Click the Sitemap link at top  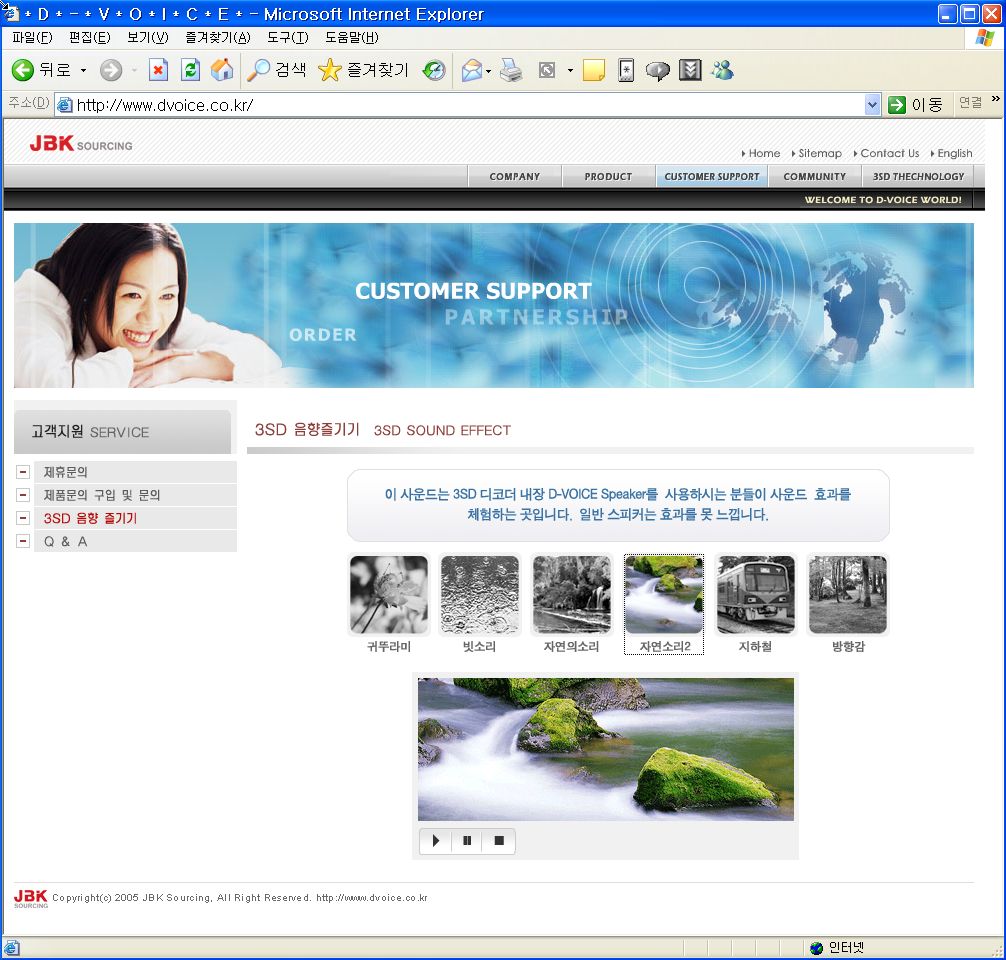[x=820, y=153]
